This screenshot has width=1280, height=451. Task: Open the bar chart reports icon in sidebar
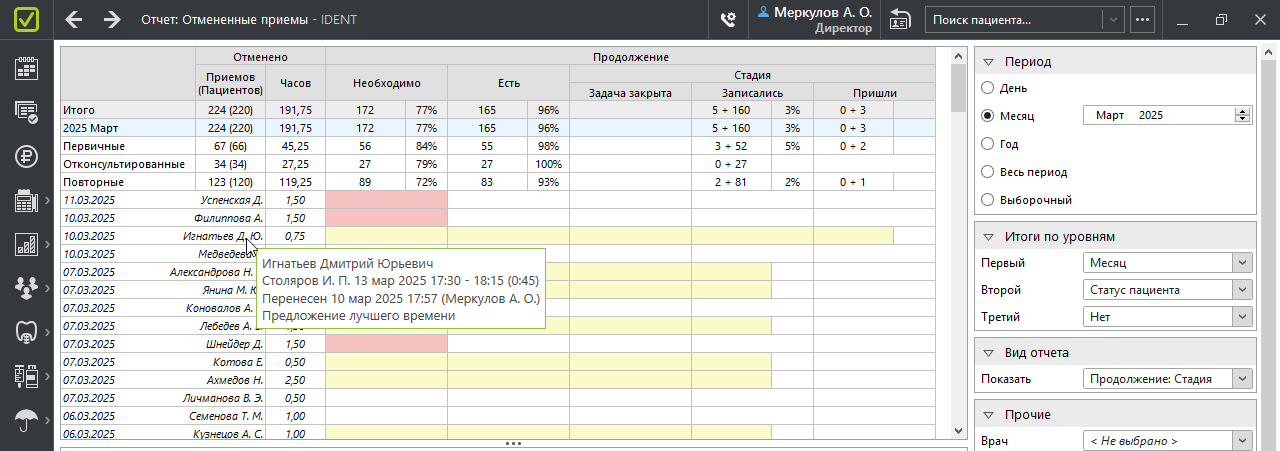[x=27, y=244]
